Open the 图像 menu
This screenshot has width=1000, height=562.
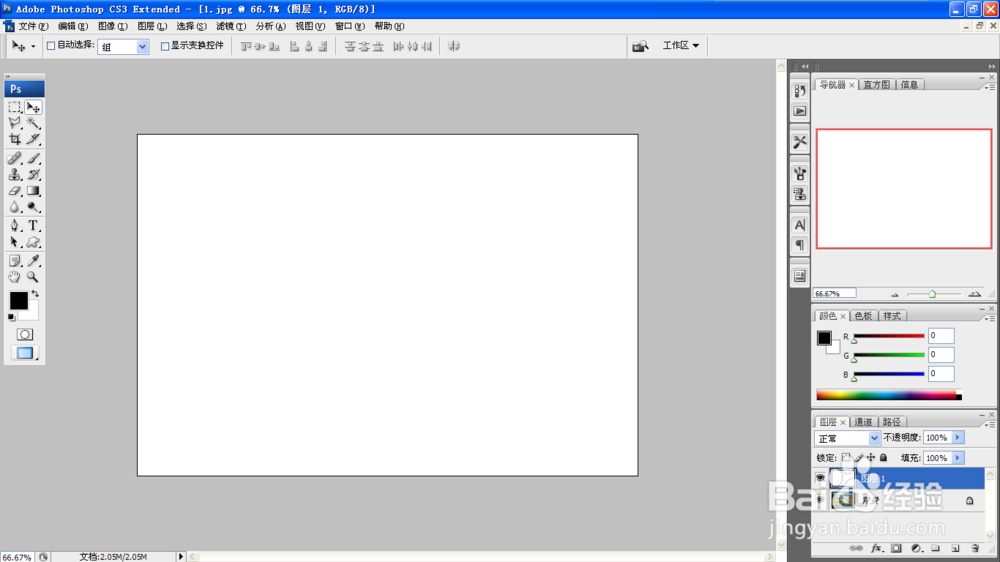tap(112, 26)
